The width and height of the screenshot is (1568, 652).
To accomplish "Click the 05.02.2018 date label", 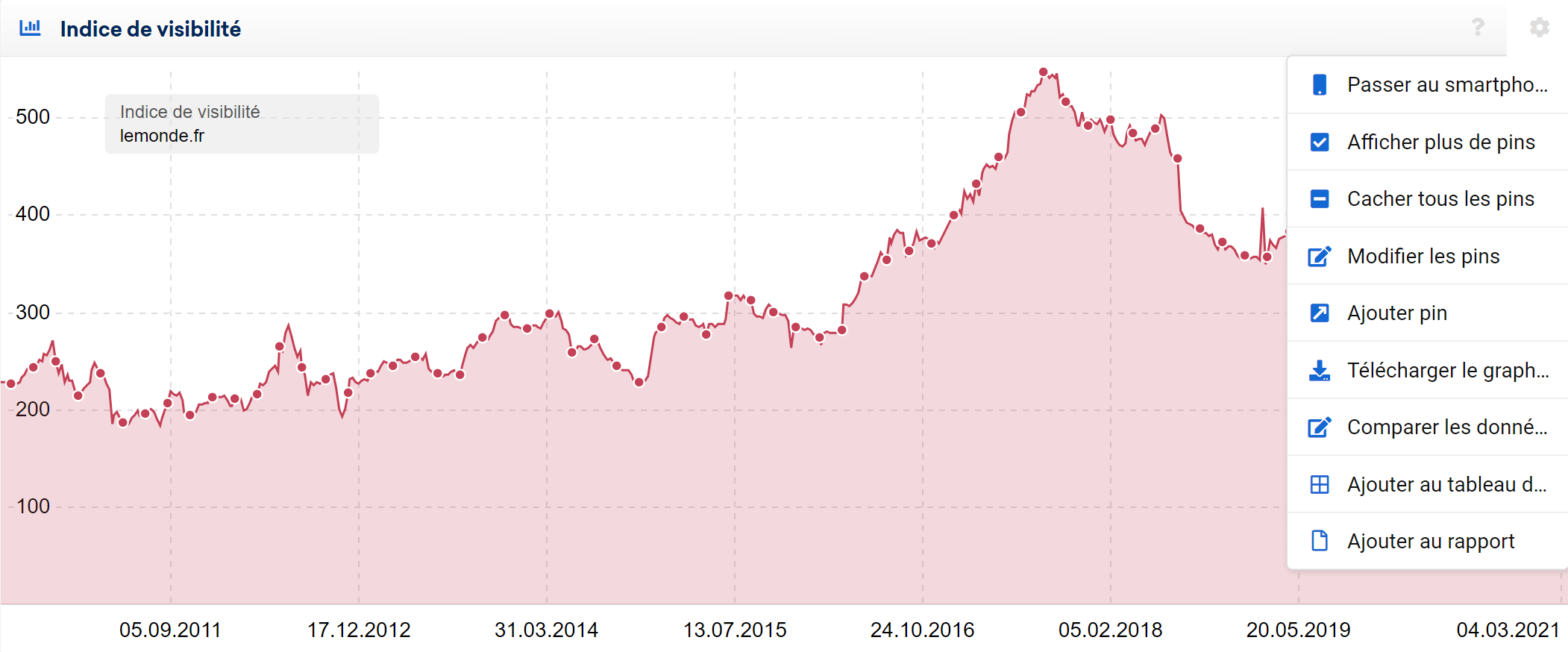I will tap(1110, 630).
